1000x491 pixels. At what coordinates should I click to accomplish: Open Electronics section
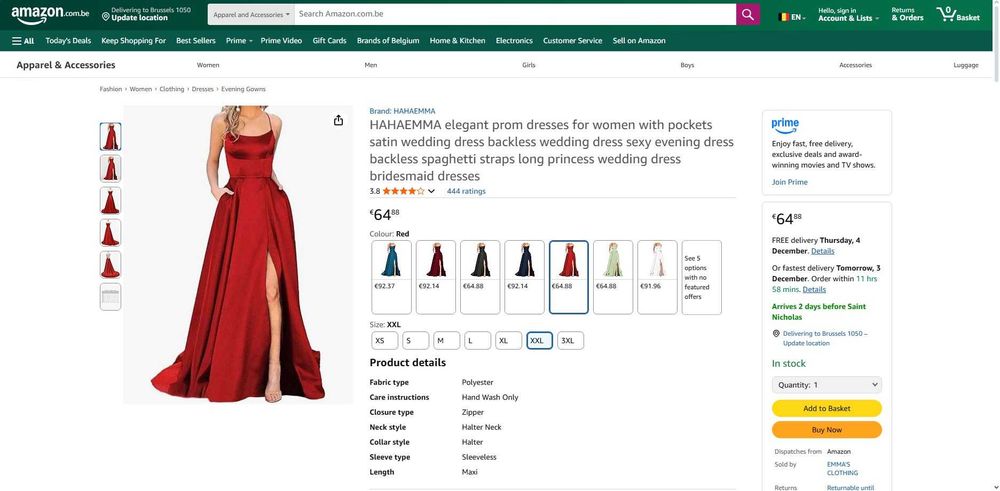click(514, 41)
